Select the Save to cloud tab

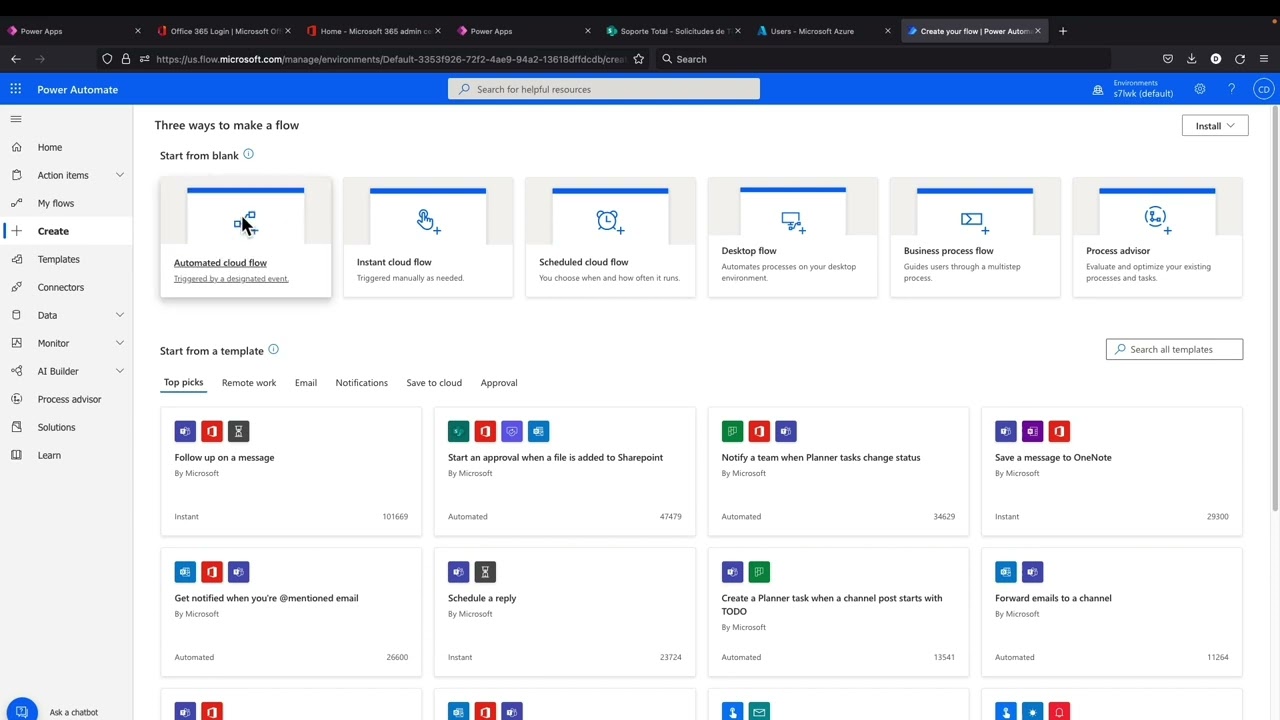point(434,383)
